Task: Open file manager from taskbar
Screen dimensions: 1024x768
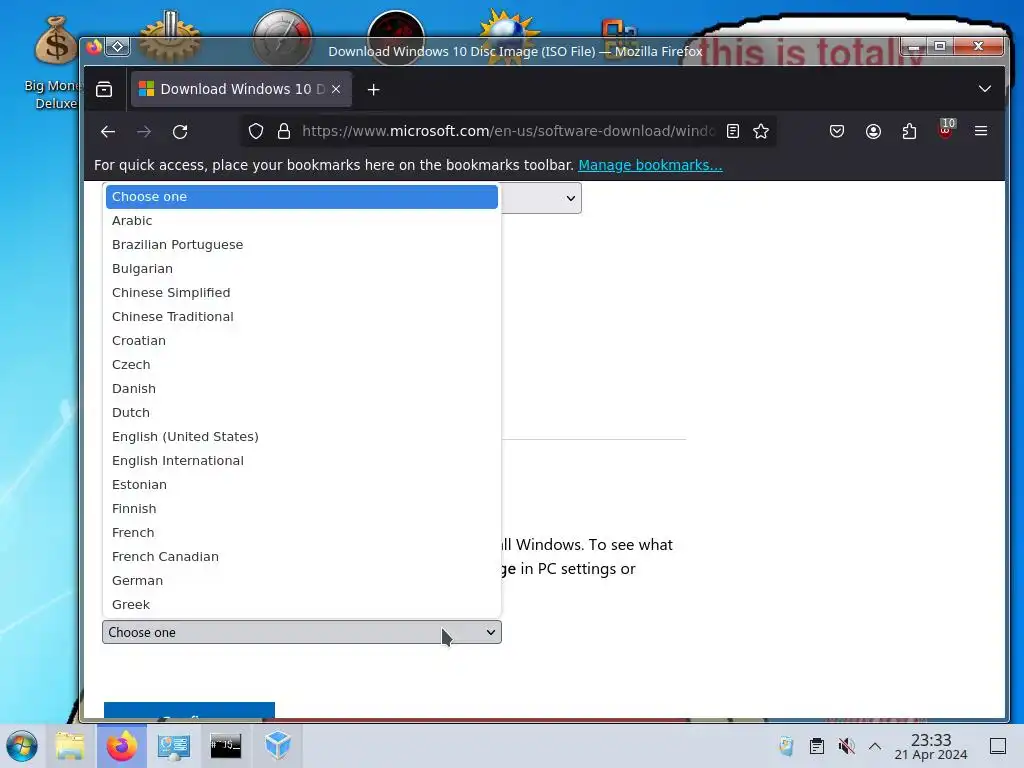Action: coord(70,746)
